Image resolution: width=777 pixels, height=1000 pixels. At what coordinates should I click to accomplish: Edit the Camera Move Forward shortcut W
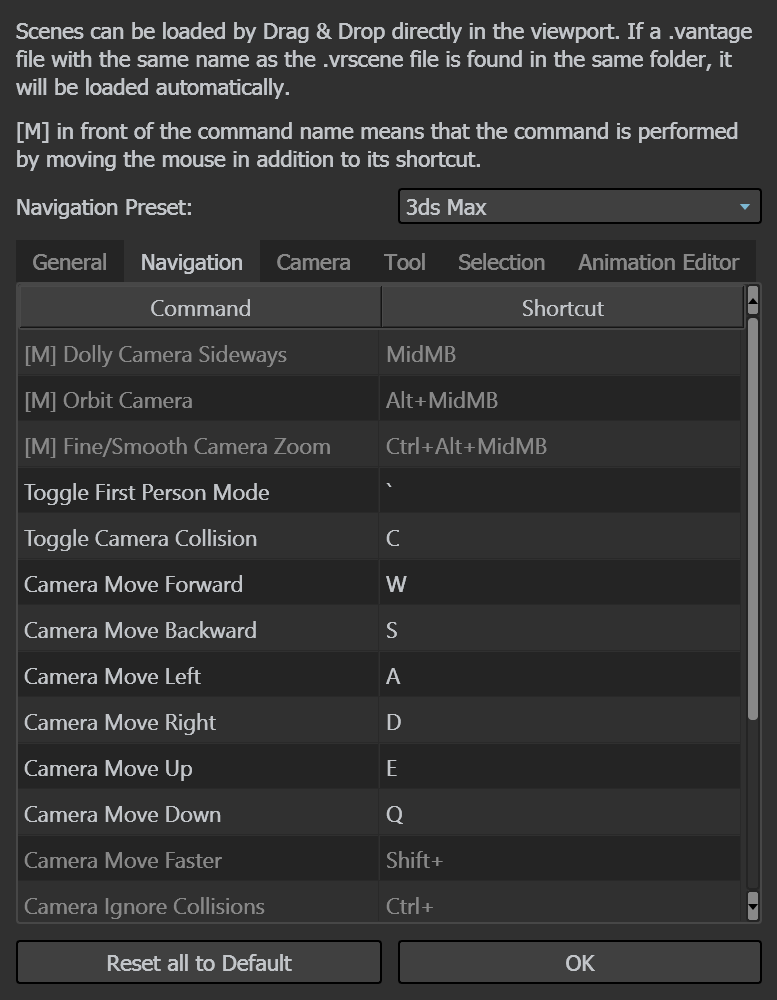tap(560, 584)
